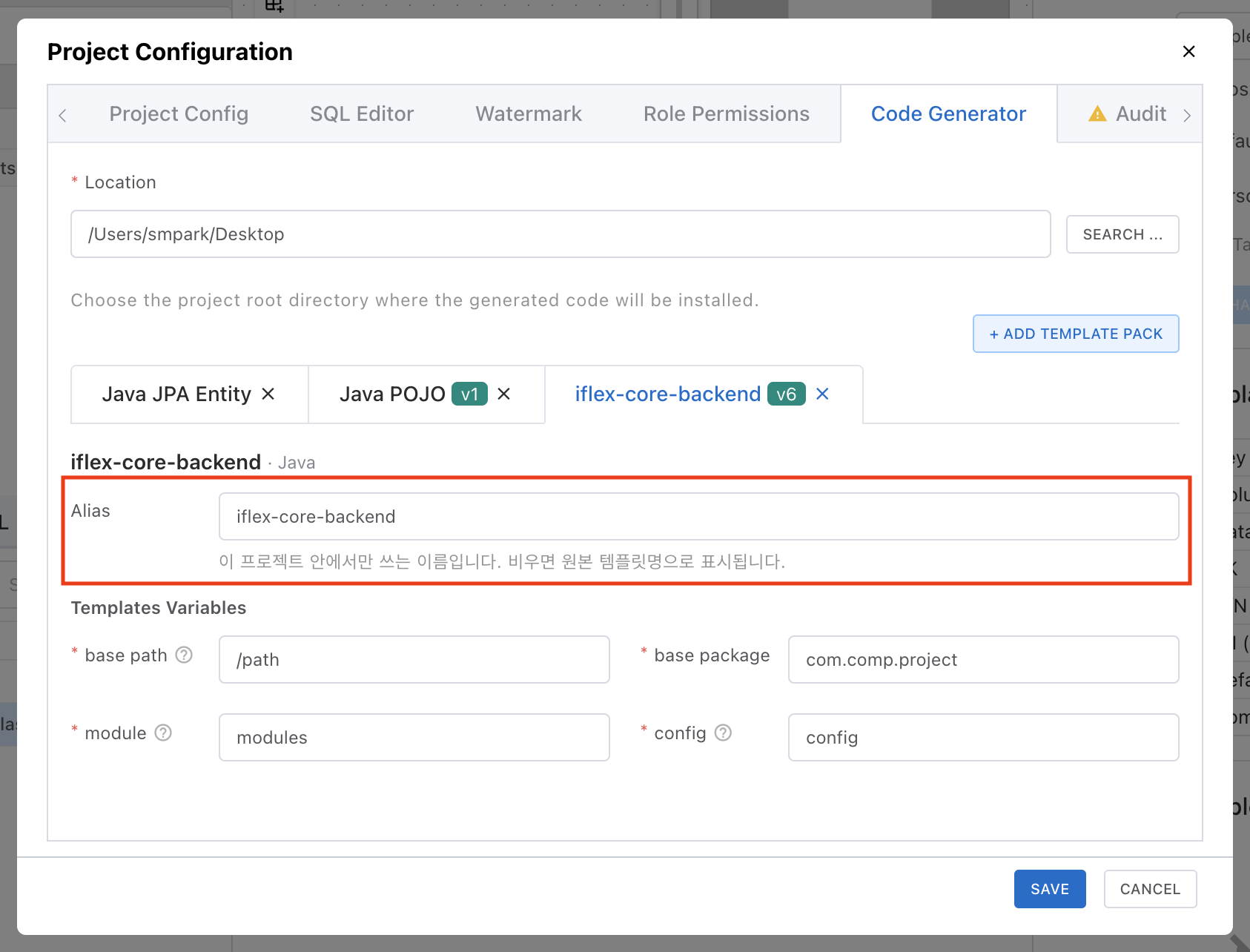
Task: Remove the Java JPA Entity template tab
Action: (268, 394)
